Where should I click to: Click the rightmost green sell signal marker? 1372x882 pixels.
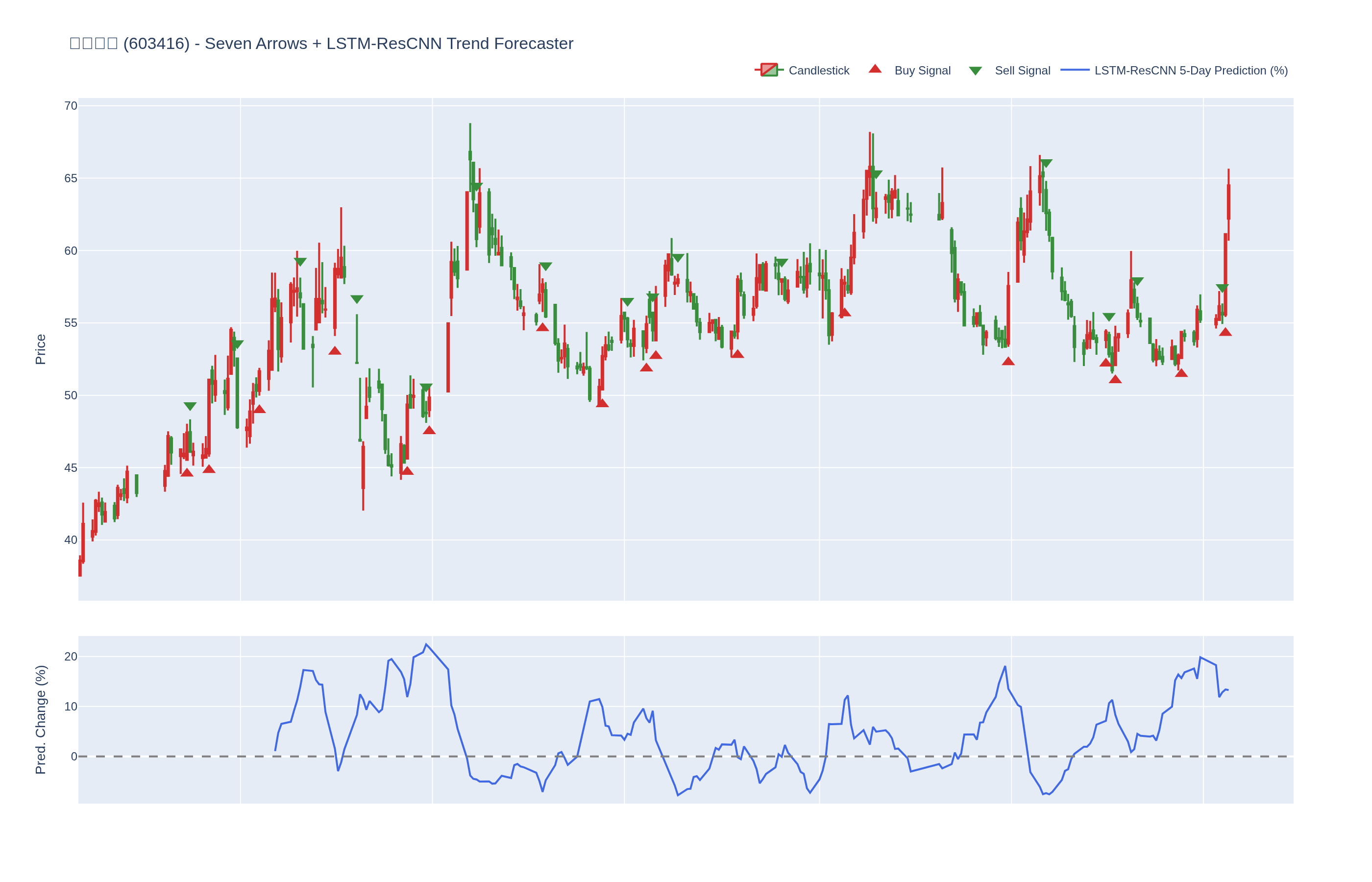(x=1222, y=288)
